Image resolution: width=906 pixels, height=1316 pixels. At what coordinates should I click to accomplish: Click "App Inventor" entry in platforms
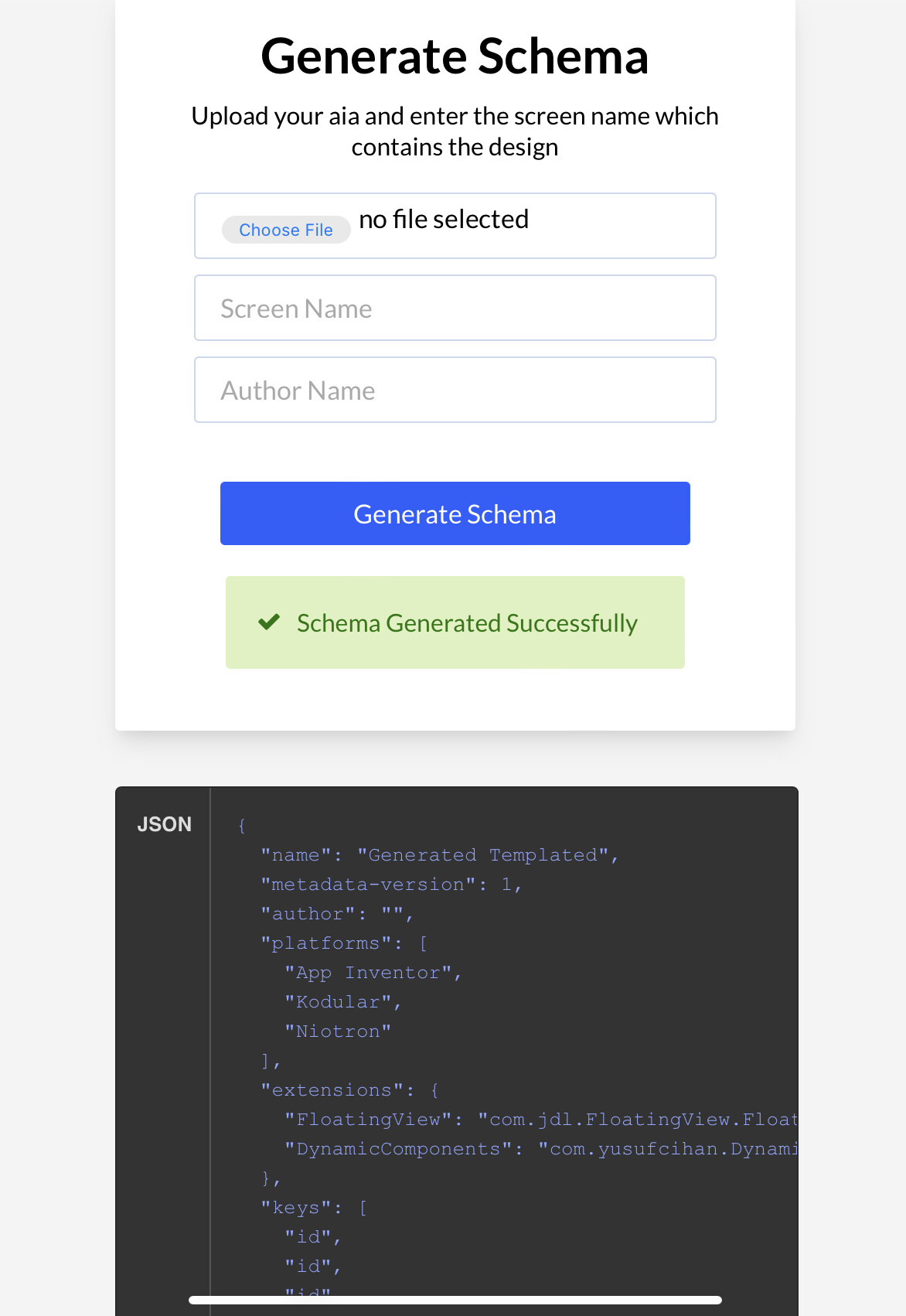point(373,973)
